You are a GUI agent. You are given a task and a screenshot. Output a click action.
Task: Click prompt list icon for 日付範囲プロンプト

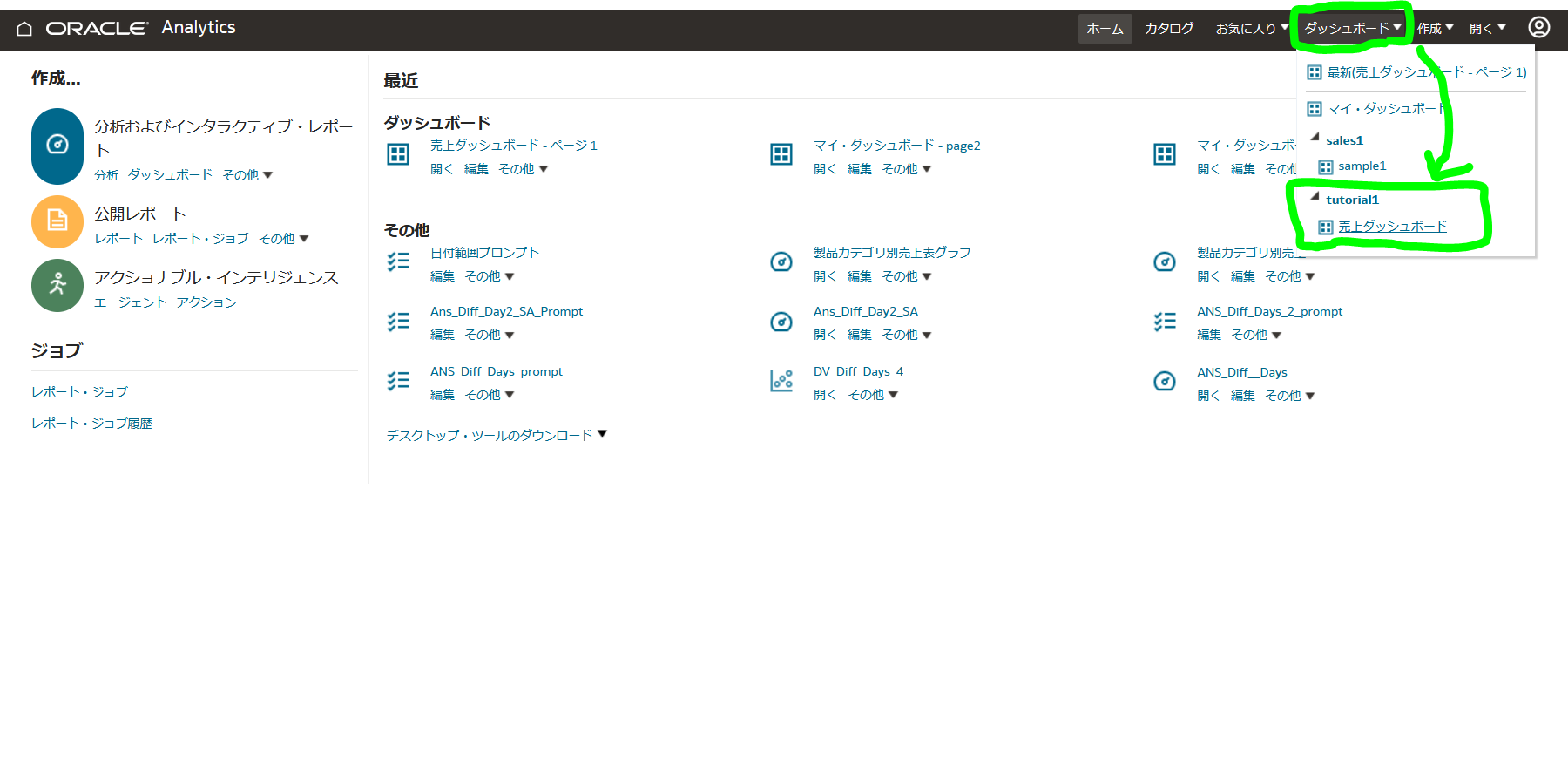398,261
